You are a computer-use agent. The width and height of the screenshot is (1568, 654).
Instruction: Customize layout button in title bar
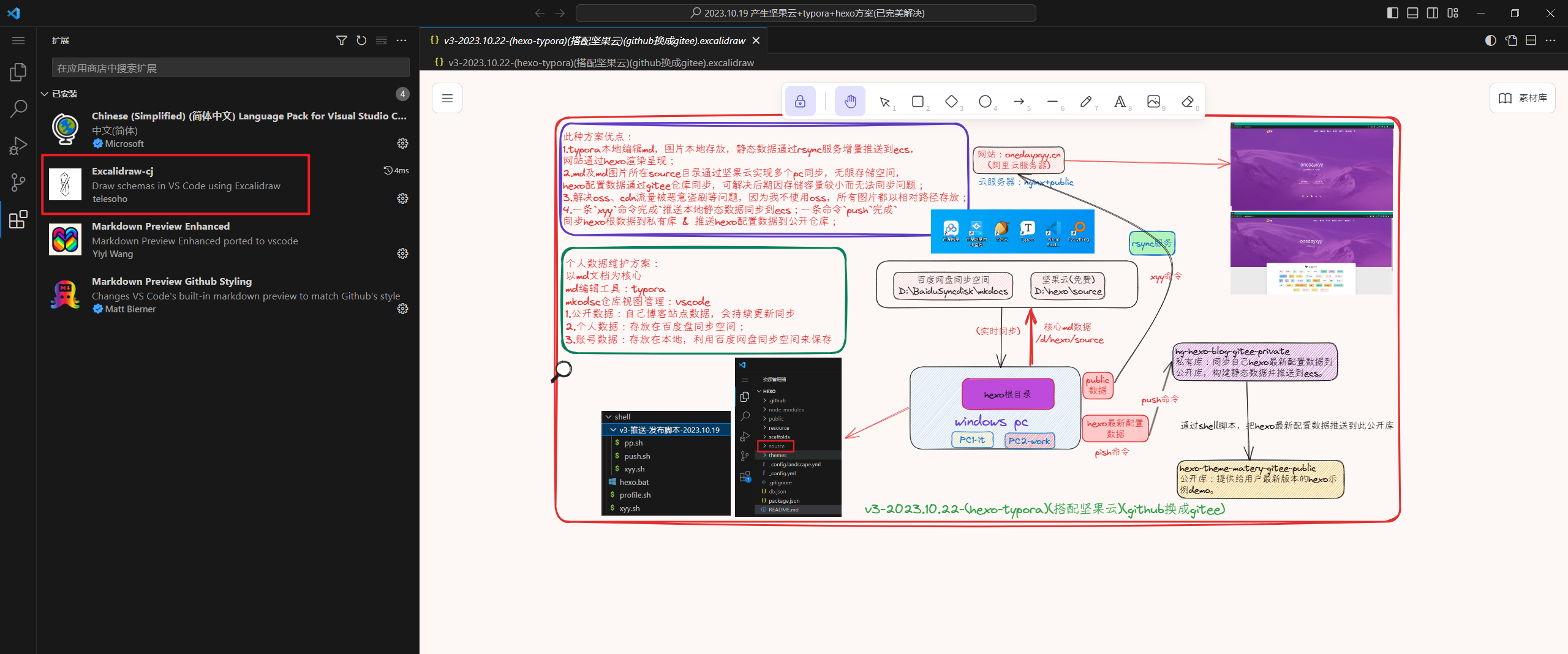point(1453,13)
